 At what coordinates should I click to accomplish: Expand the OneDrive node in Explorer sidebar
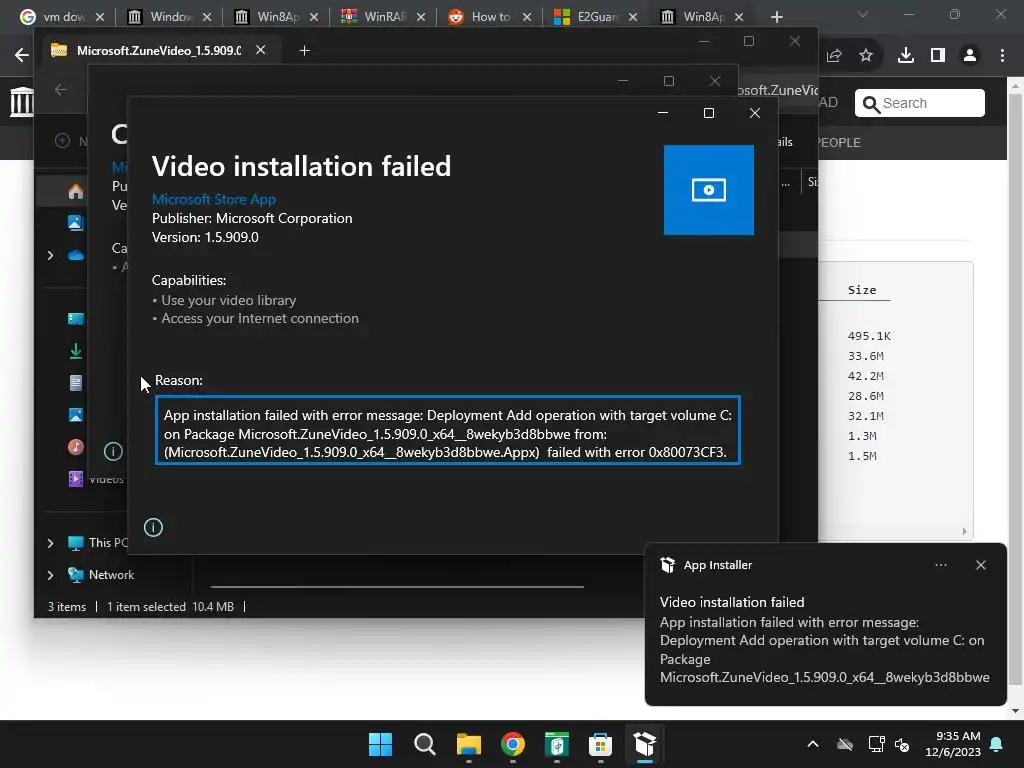click(x=50, y=255)
